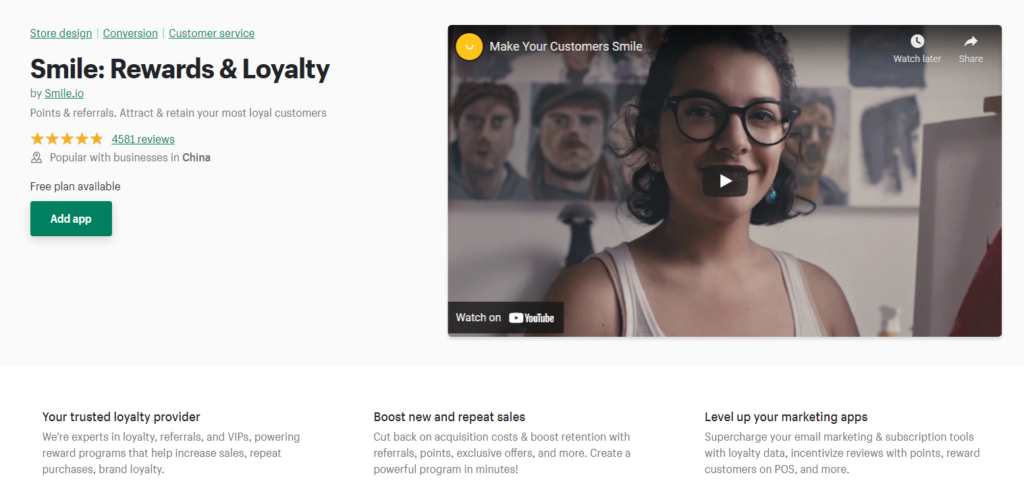Click the Share arrow icon
The width and height of the screenshot is (1024, 492).
970,41
